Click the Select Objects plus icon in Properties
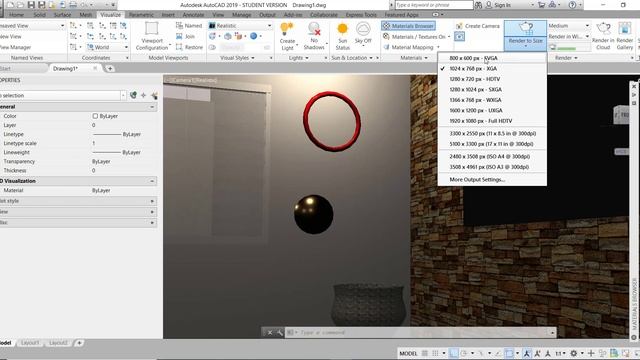This screenshot has width=640, height=360. click(144, 96)
